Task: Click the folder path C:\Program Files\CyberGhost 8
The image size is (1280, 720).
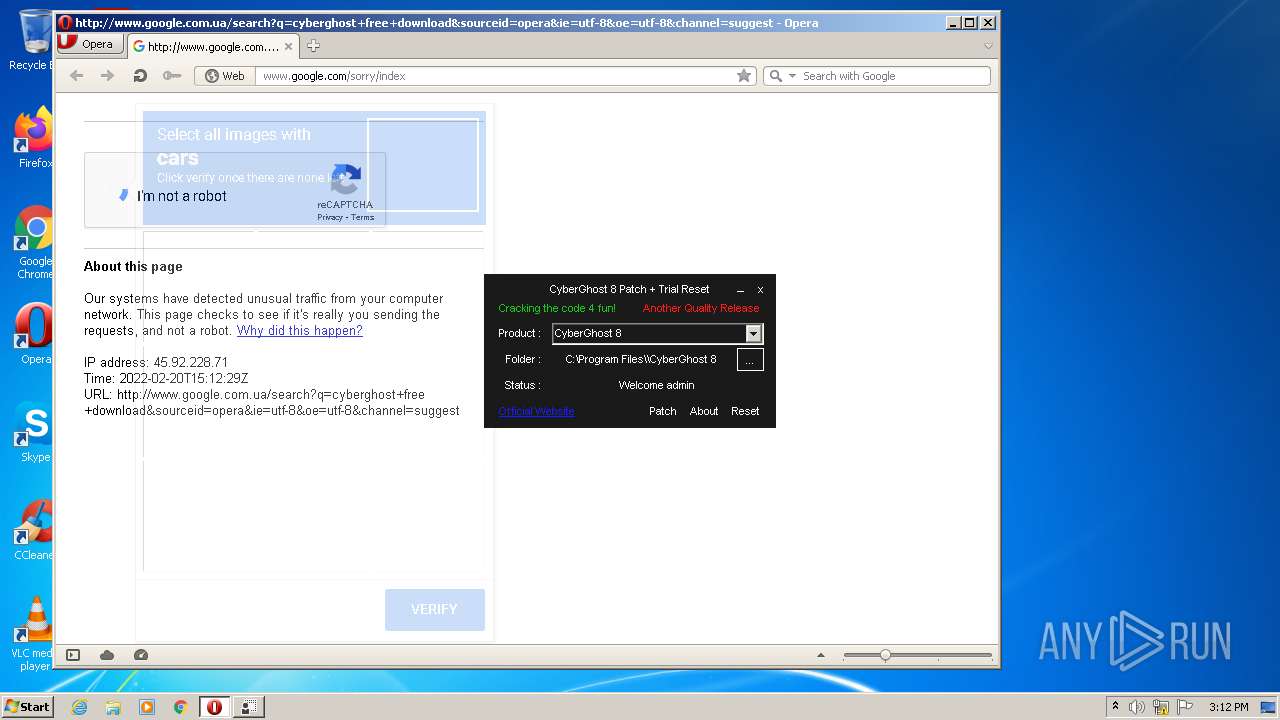Action: coord(641,359)
